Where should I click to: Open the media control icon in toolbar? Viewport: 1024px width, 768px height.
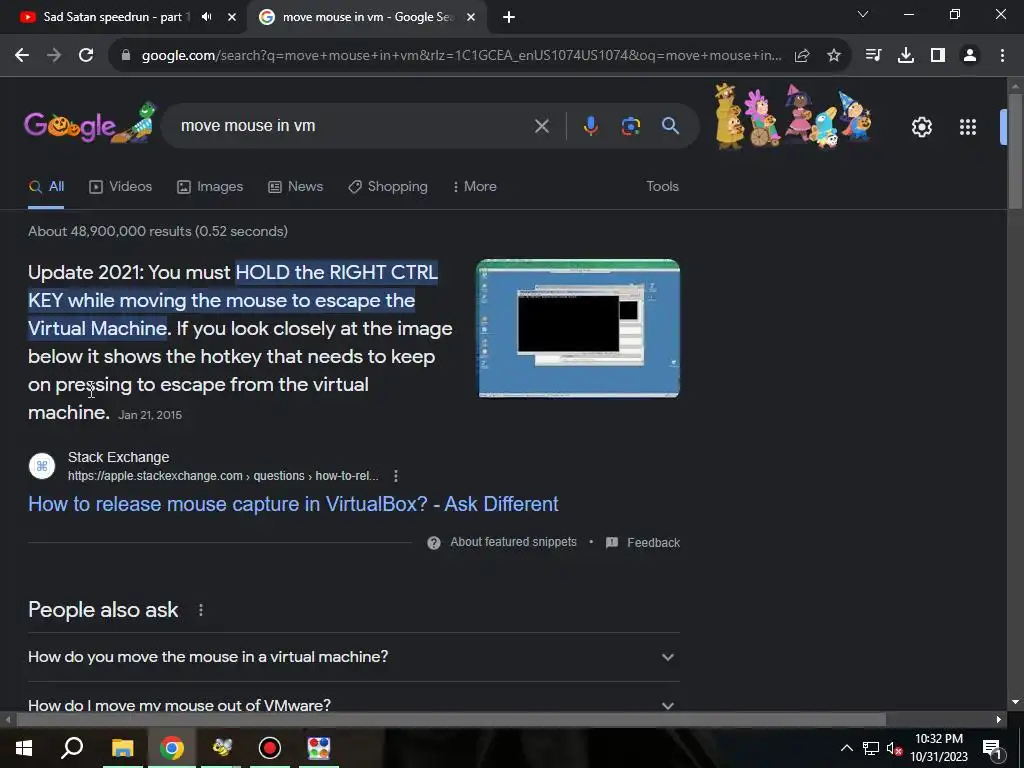pos(873,56)
